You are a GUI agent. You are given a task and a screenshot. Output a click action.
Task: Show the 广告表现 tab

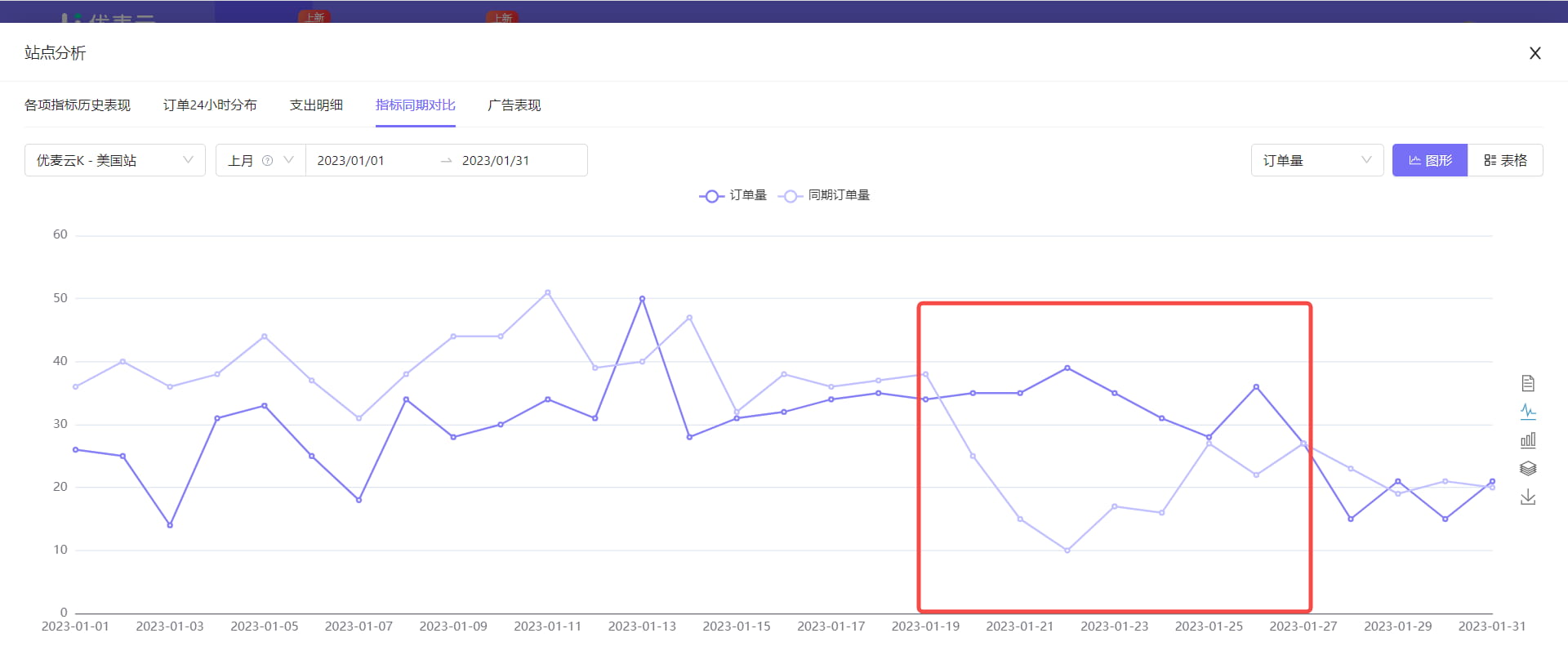click(514, 105)
